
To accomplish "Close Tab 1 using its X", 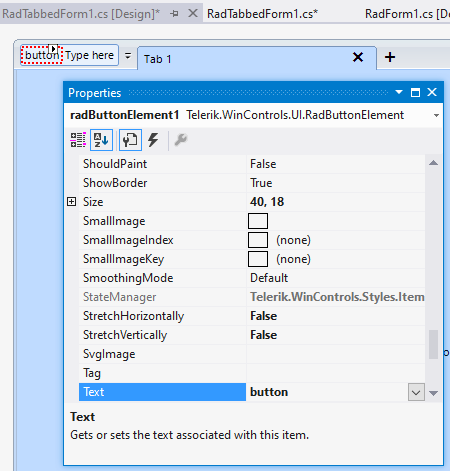I will (358, 57).
